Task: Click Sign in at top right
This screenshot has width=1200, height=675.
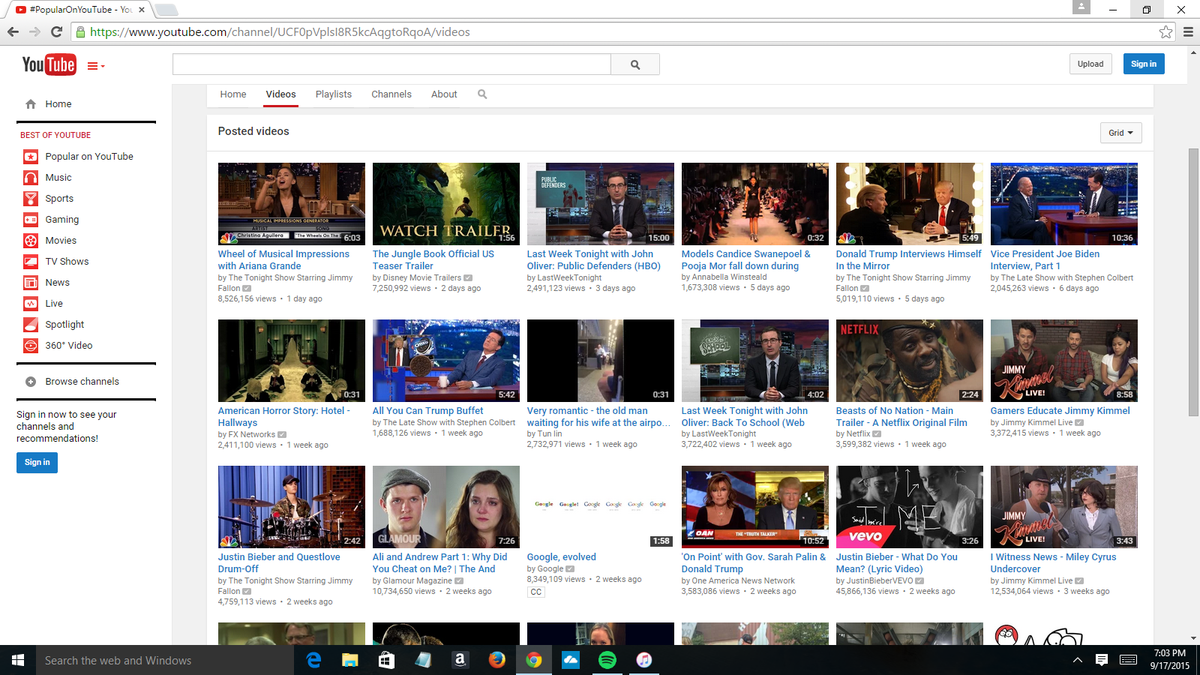Action: point(1143,64)
